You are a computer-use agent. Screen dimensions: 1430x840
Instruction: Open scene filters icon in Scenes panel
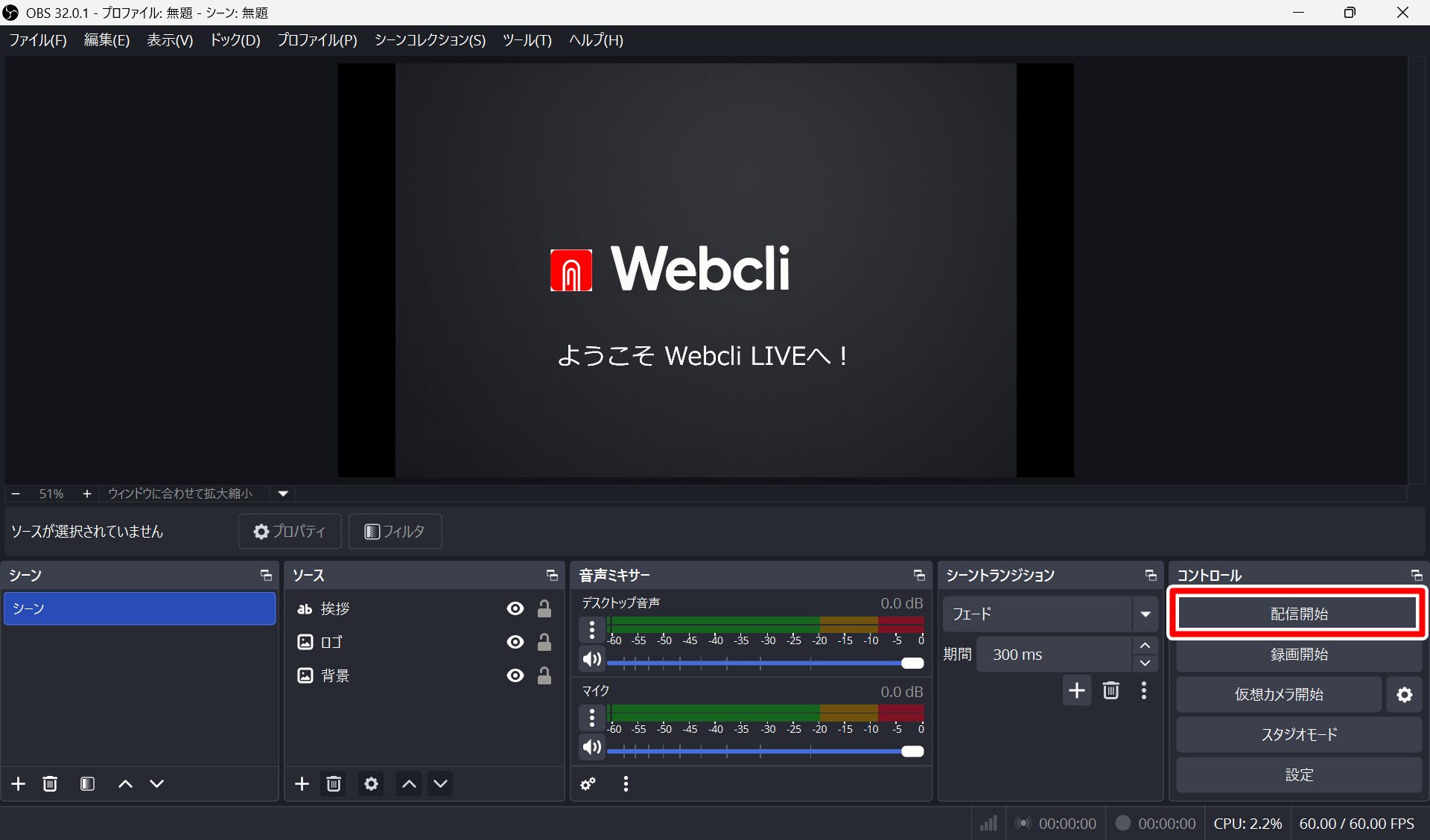pyautogui.click(x=87, y=783)
